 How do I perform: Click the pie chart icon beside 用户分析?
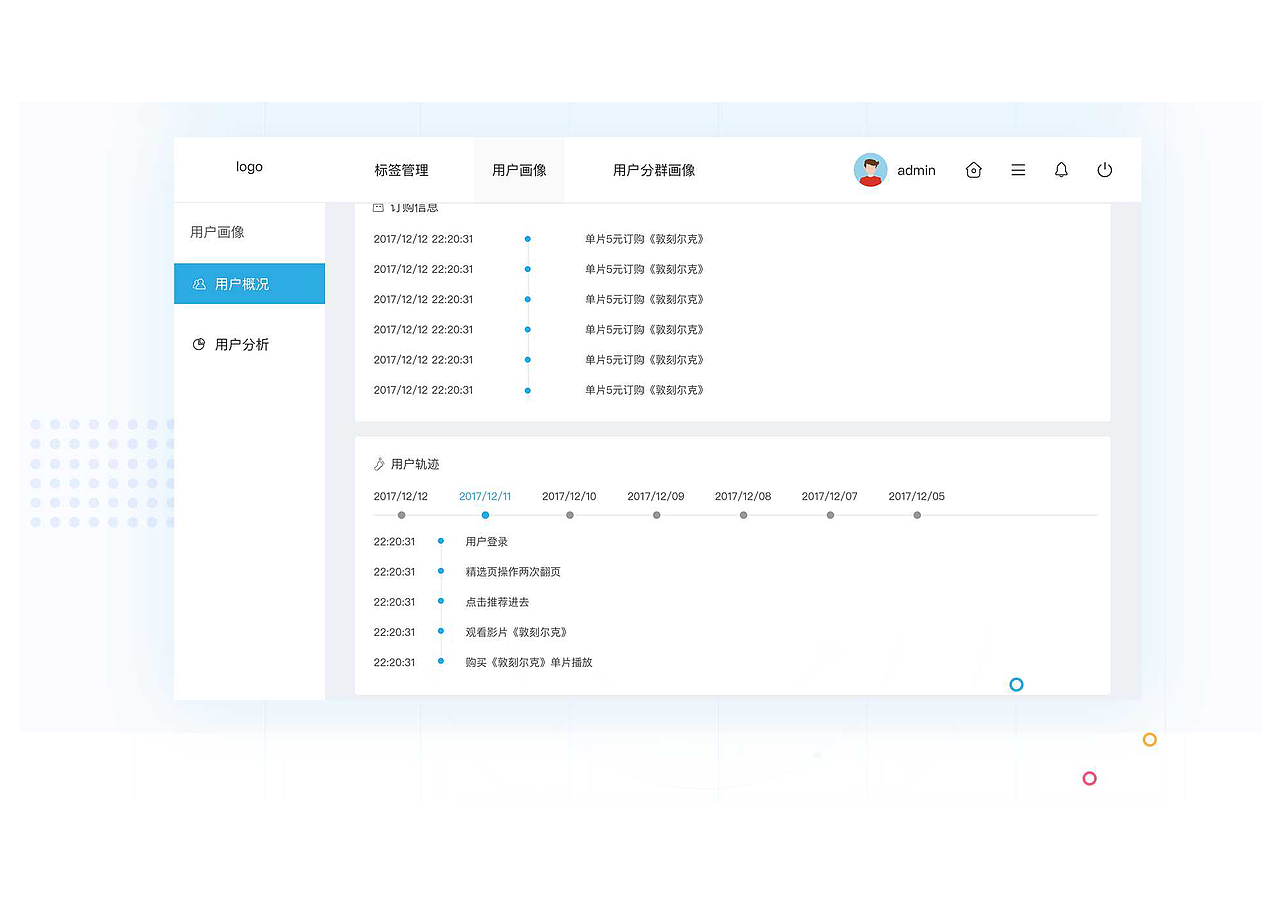[x=199, y=344]
